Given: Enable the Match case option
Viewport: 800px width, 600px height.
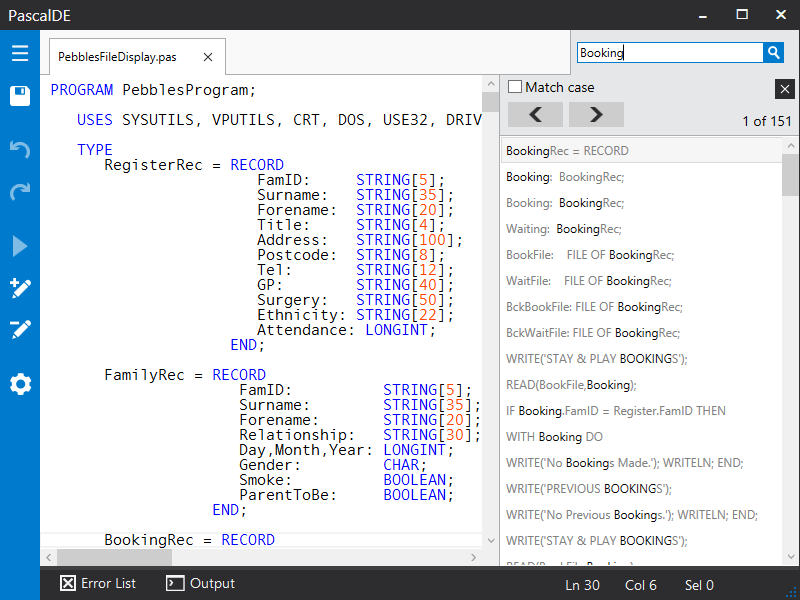Looking at the screenshot, I should pyautogui.click(x=514, y=87).
